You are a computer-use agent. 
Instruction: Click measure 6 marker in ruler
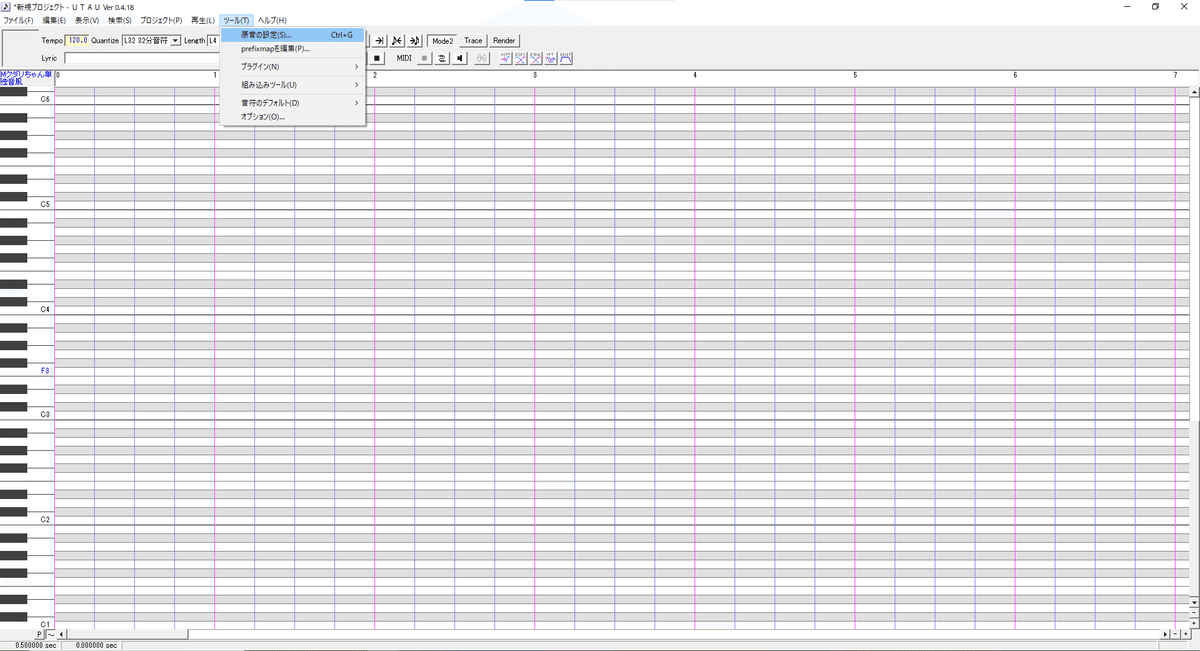(1016, 75)
